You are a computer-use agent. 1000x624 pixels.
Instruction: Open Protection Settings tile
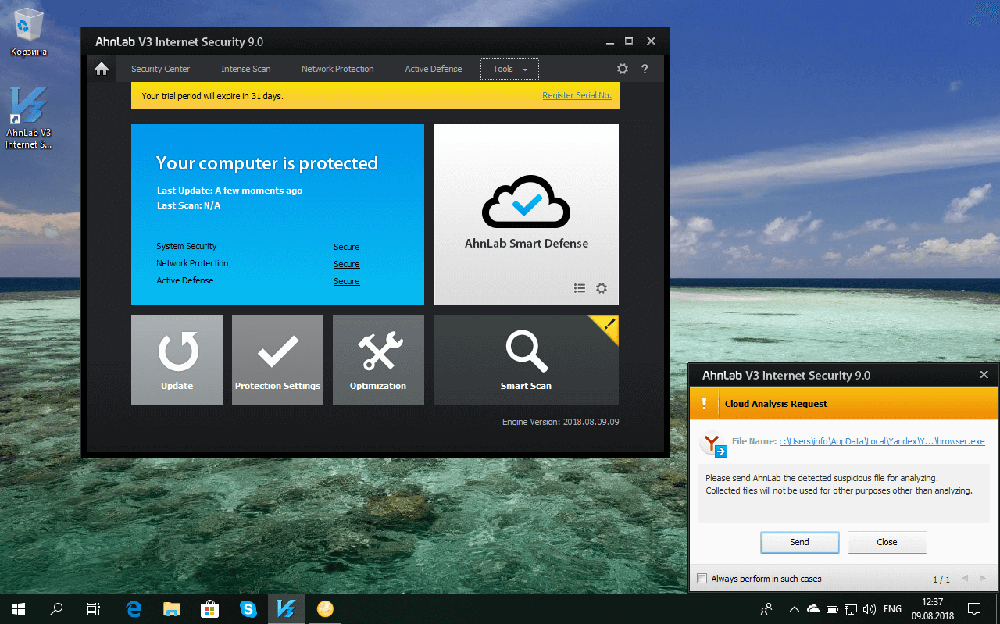277,359
